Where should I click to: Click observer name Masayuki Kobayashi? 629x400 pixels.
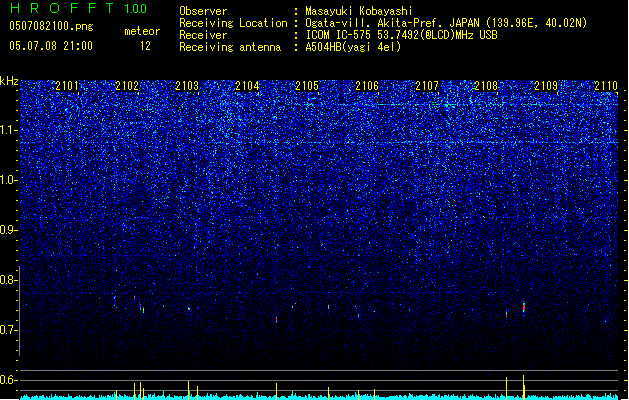coord(359,11)
